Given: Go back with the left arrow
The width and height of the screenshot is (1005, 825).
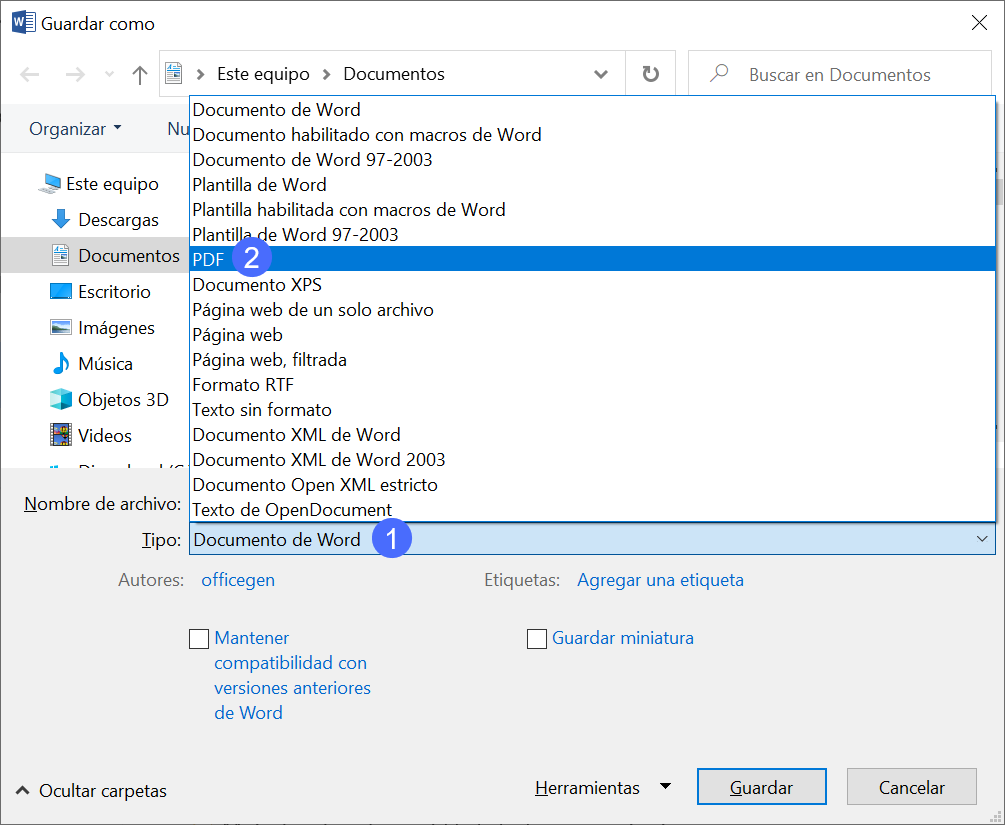Looking at the screenshot, I should [x=29, y=74].
